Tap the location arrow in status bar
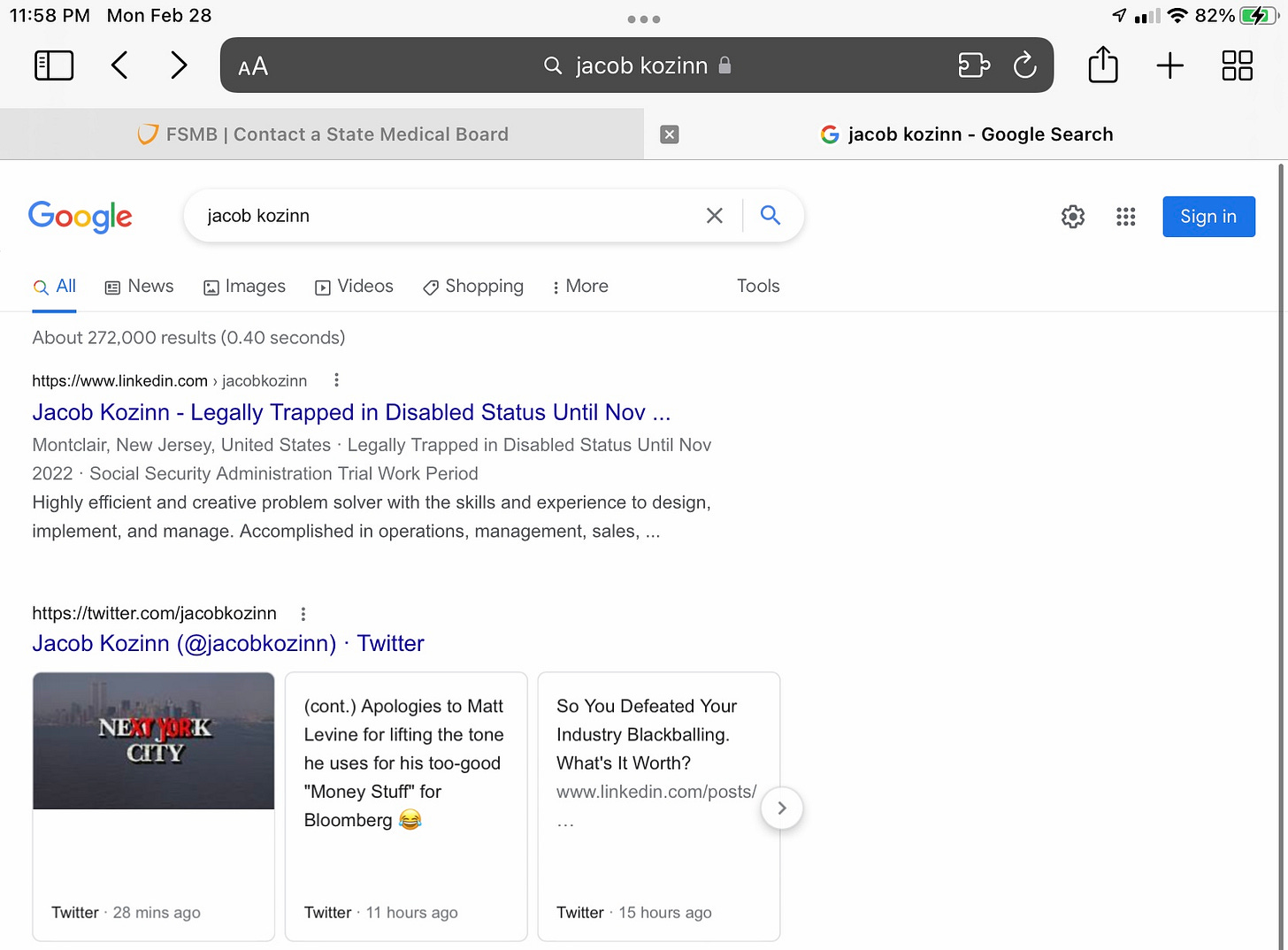Screen dimensions: 1288x950 (x=1120, y=16)
